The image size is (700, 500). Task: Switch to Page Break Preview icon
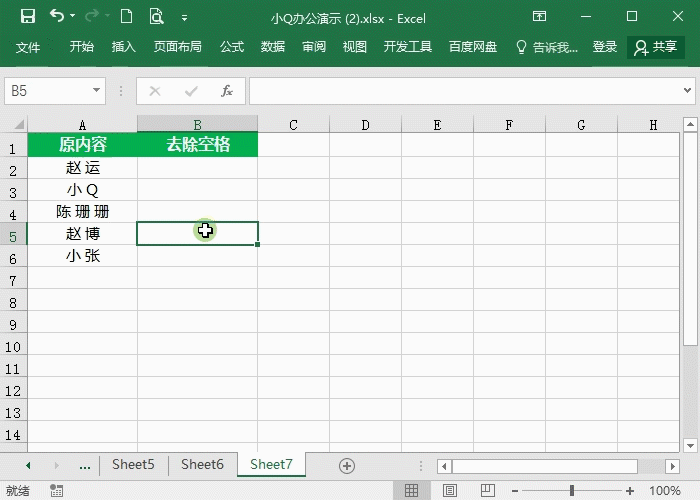(488, 491)
